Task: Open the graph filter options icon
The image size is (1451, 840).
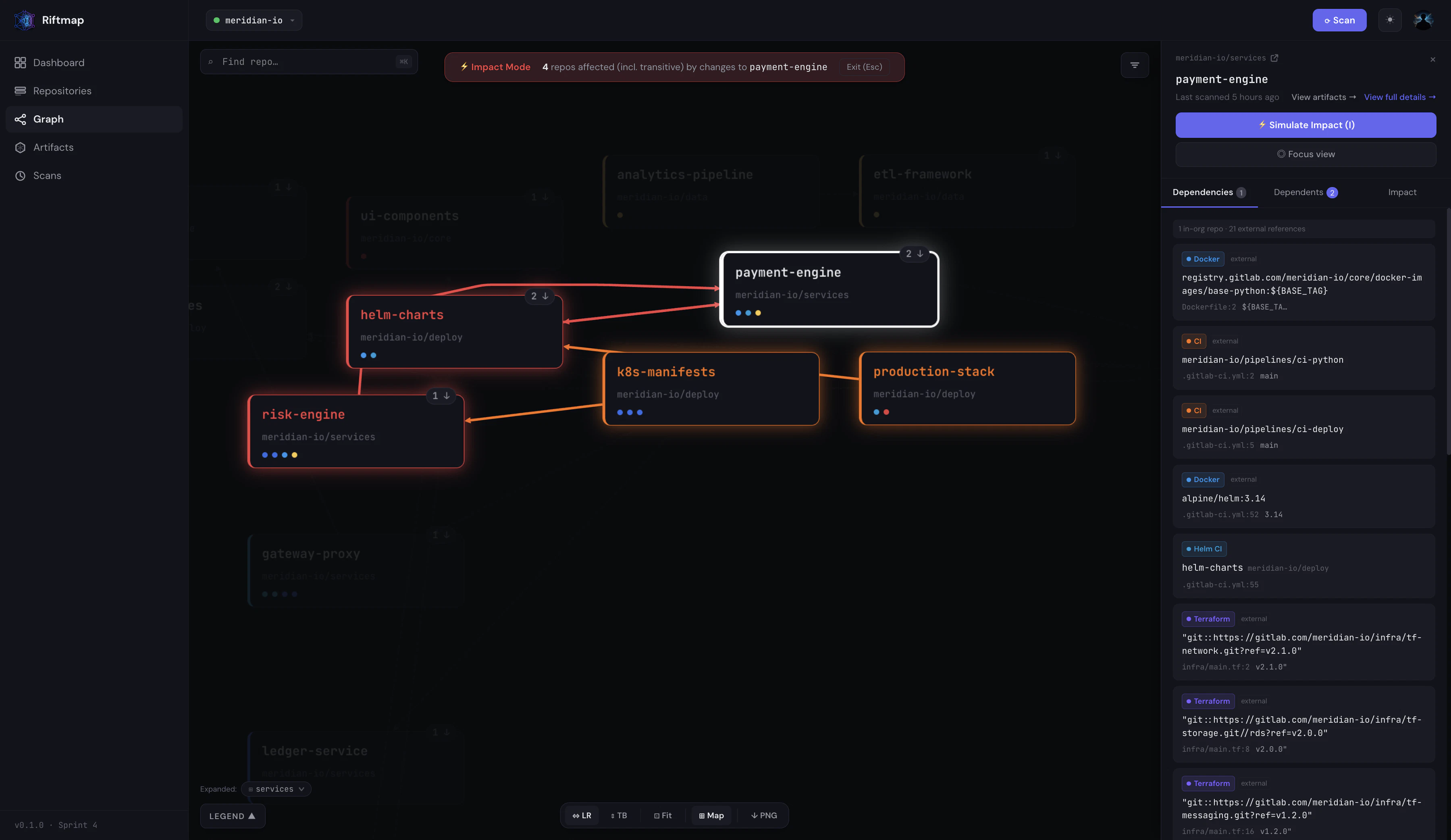Action: 1135,65
